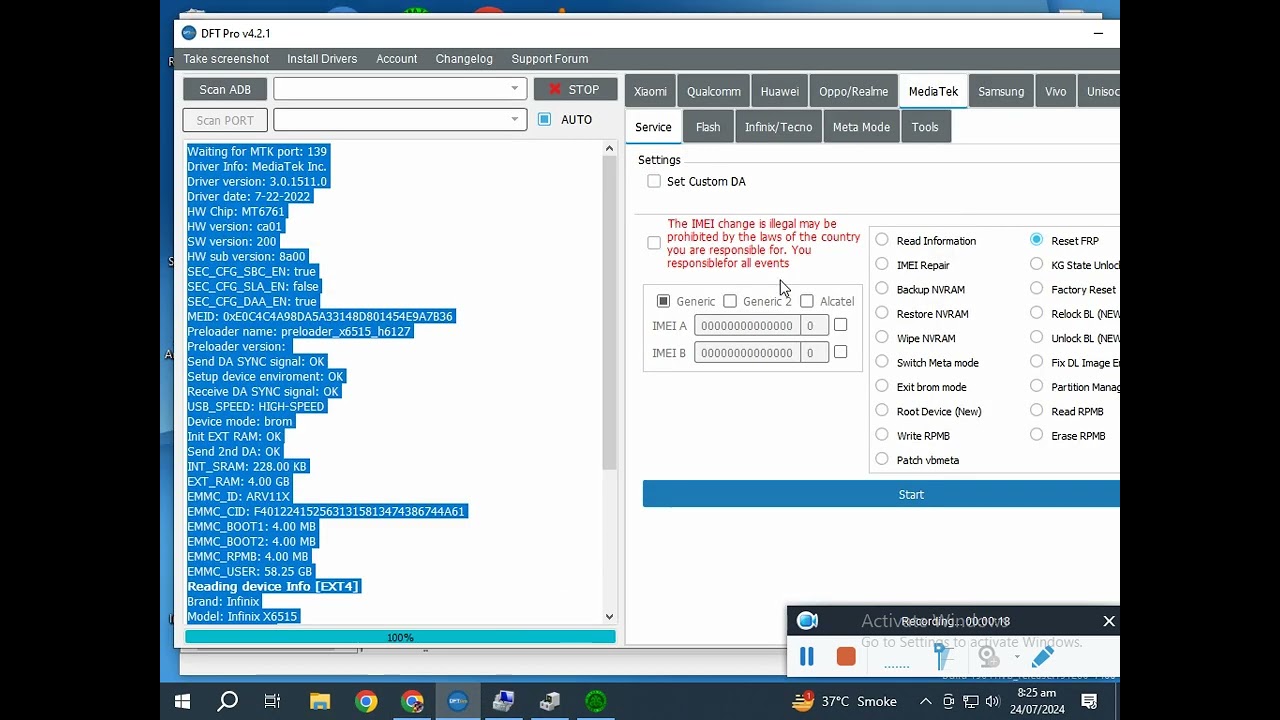Screen dimensions: 1280x720
Task: Click the DFT Pro title bar logo
Action: [x=189, y=33]
